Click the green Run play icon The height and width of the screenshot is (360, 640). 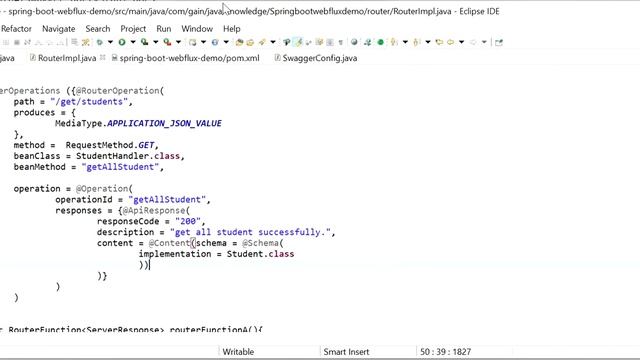click(x=122, y=42)
